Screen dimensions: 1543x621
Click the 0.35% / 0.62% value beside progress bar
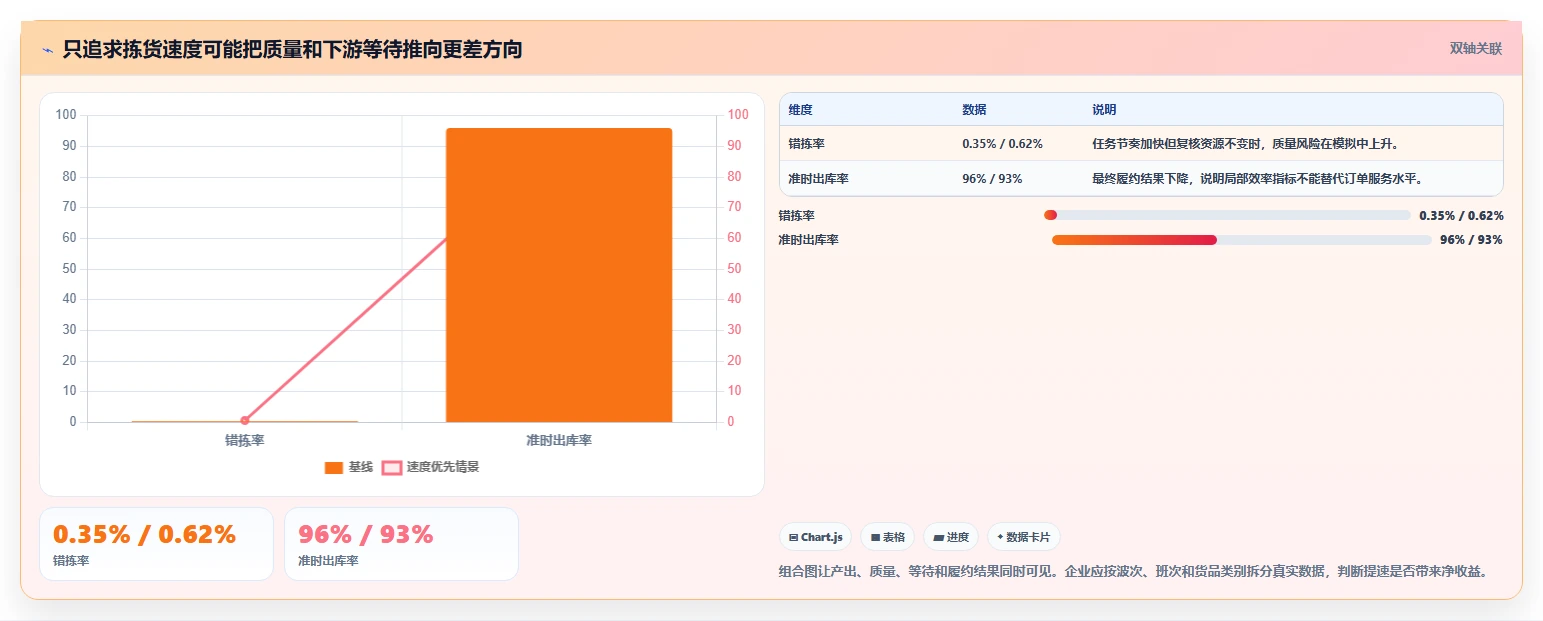pyautogui.click(x=1461, y=215)
